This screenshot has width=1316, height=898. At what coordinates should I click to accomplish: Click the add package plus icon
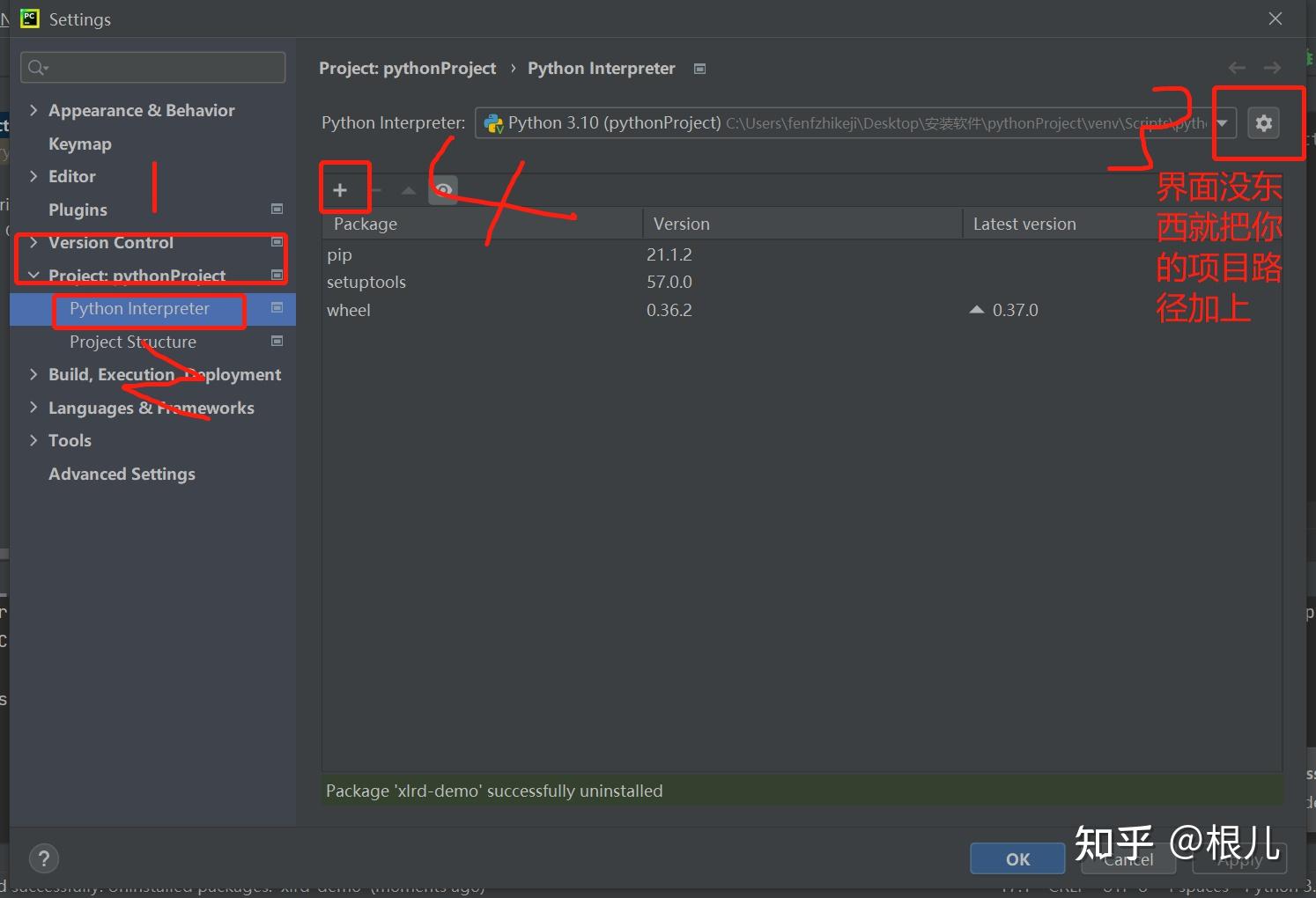click(340, 190)
